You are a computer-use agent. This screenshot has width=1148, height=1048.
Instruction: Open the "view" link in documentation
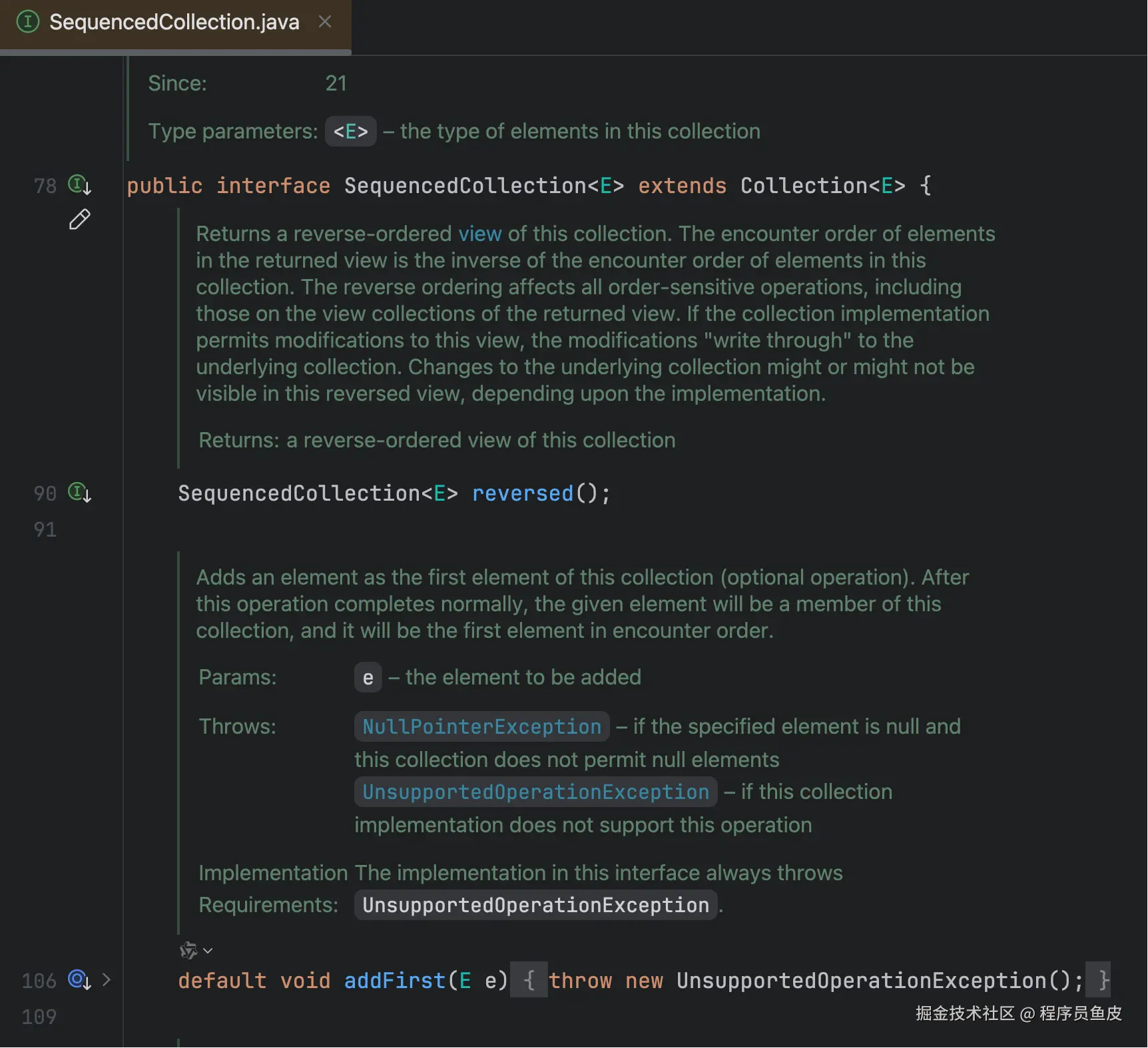pos(479,234)
